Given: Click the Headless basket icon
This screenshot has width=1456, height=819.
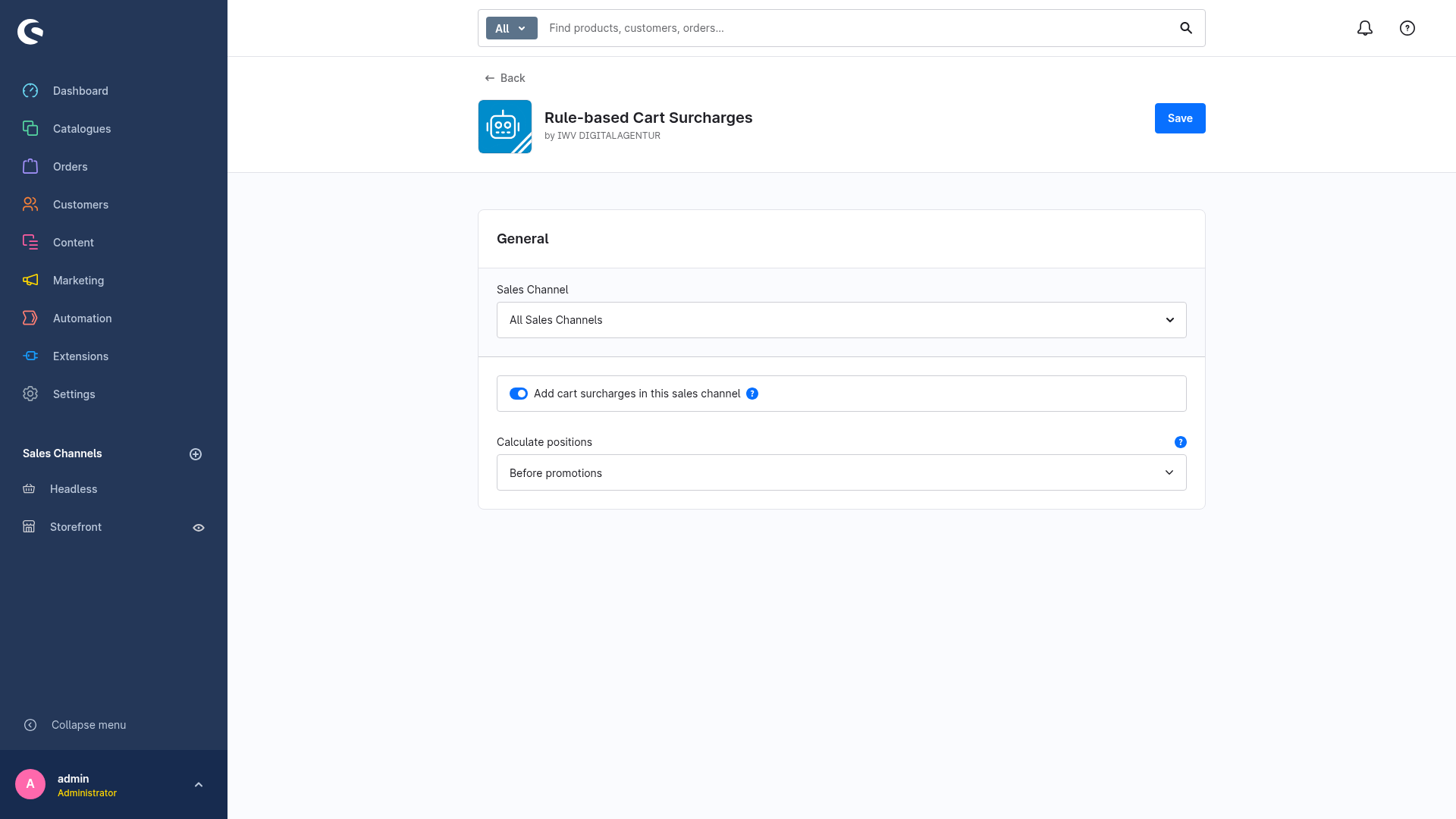Looking at the screenshot, I should [x=29, y=489].
